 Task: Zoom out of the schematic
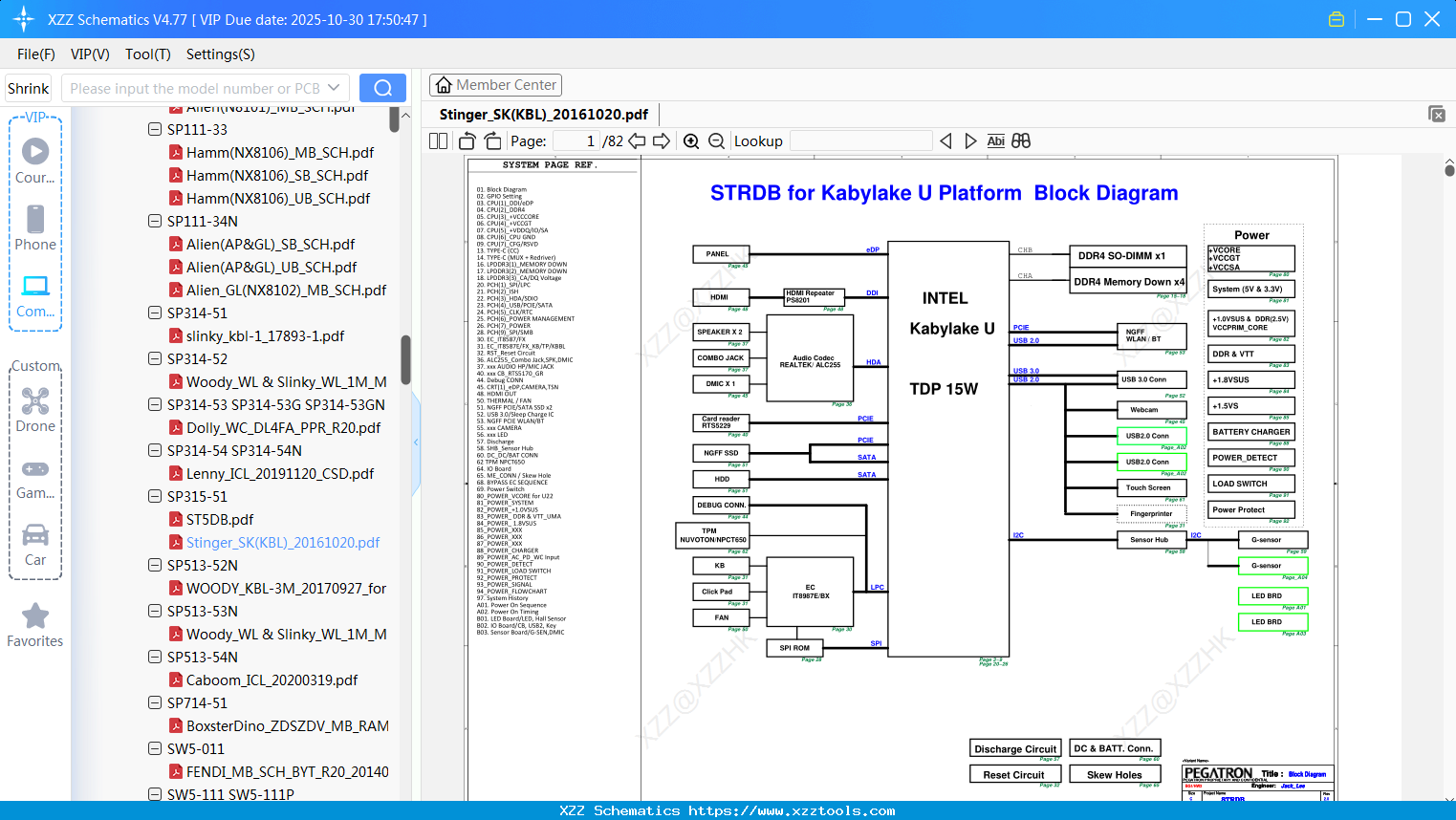716,141
